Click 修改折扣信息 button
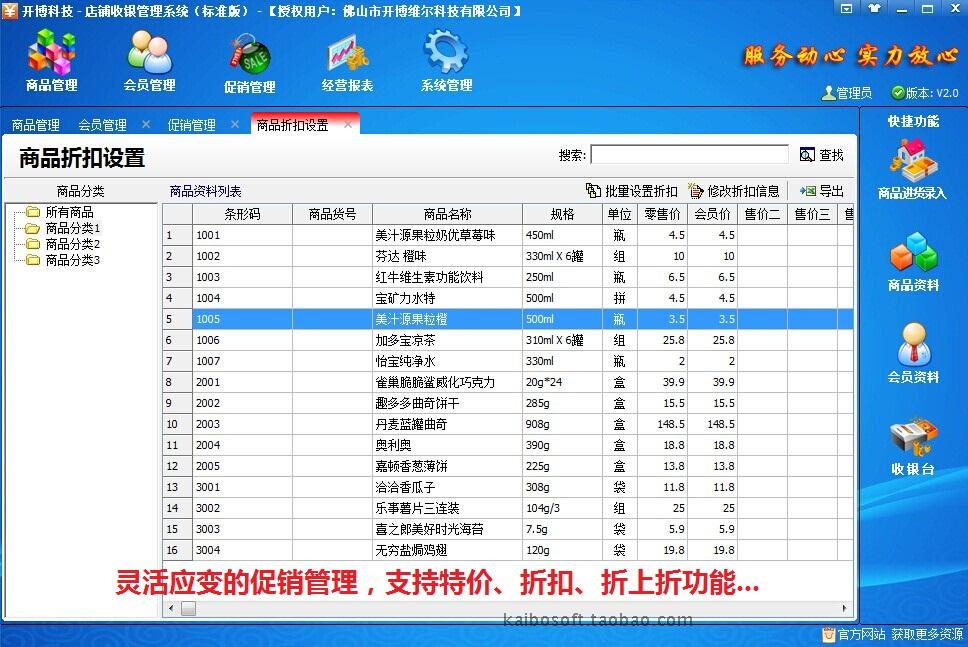The width and height of the screenshot is (968, 647). (x=734, y=191)
